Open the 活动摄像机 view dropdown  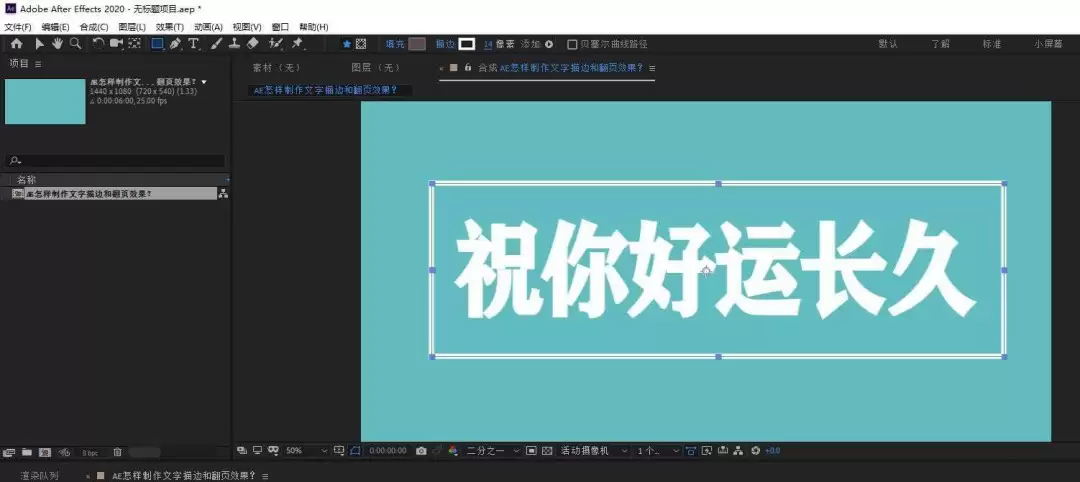[594, 450]
